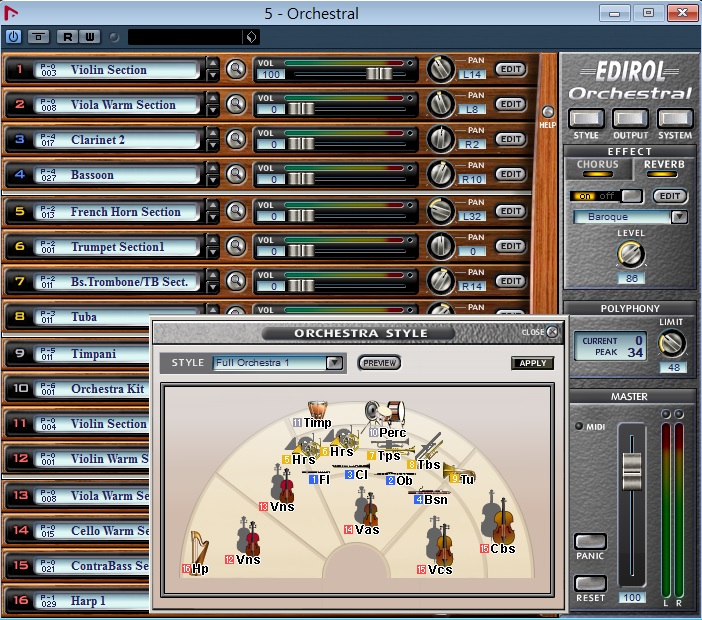
Task: Step Bassoon patch down
Action: click(213, 180)
